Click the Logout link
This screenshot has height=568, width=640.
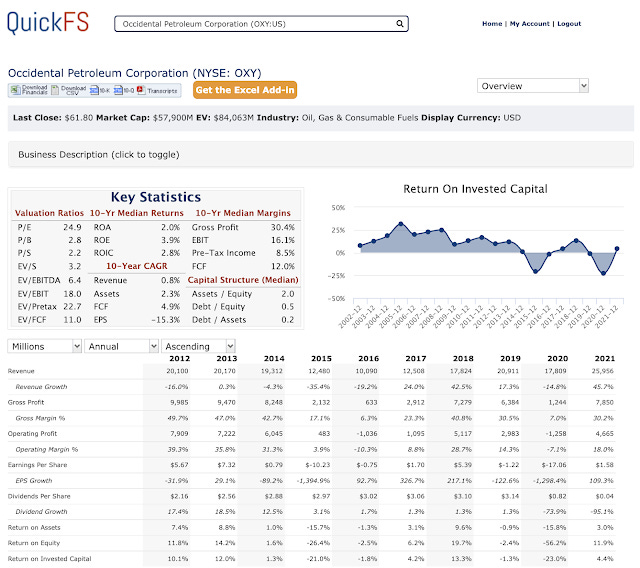[x=569, y=24]
